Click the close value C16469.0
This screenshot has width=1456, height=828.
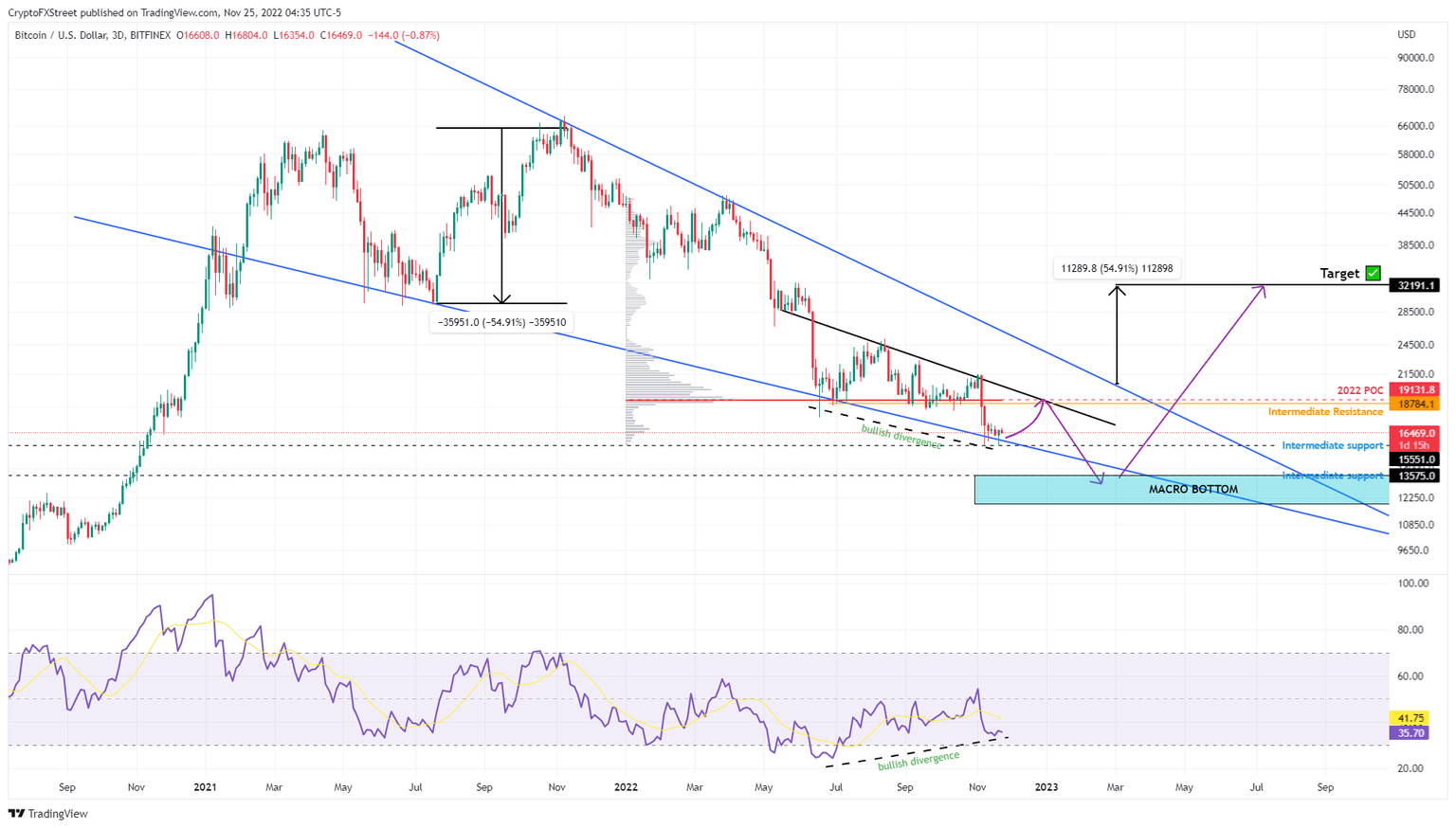pos(342,35)
